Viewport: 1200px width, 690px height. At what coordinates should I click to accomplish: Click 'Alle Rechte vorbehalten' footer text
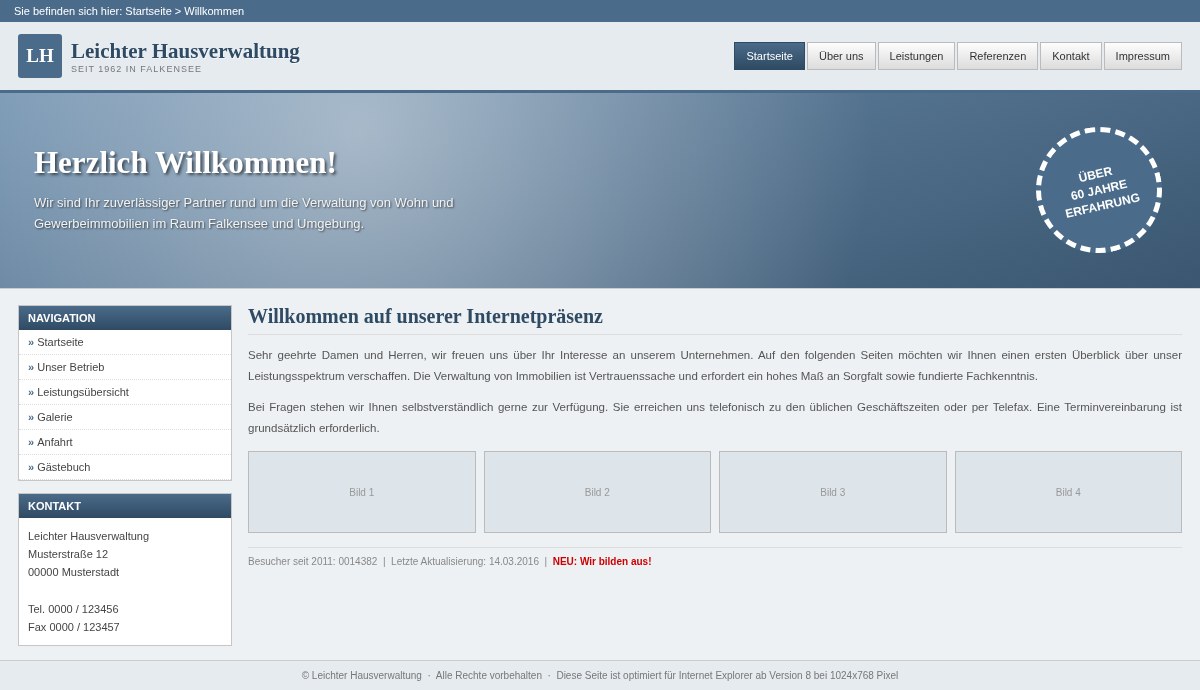489,676
